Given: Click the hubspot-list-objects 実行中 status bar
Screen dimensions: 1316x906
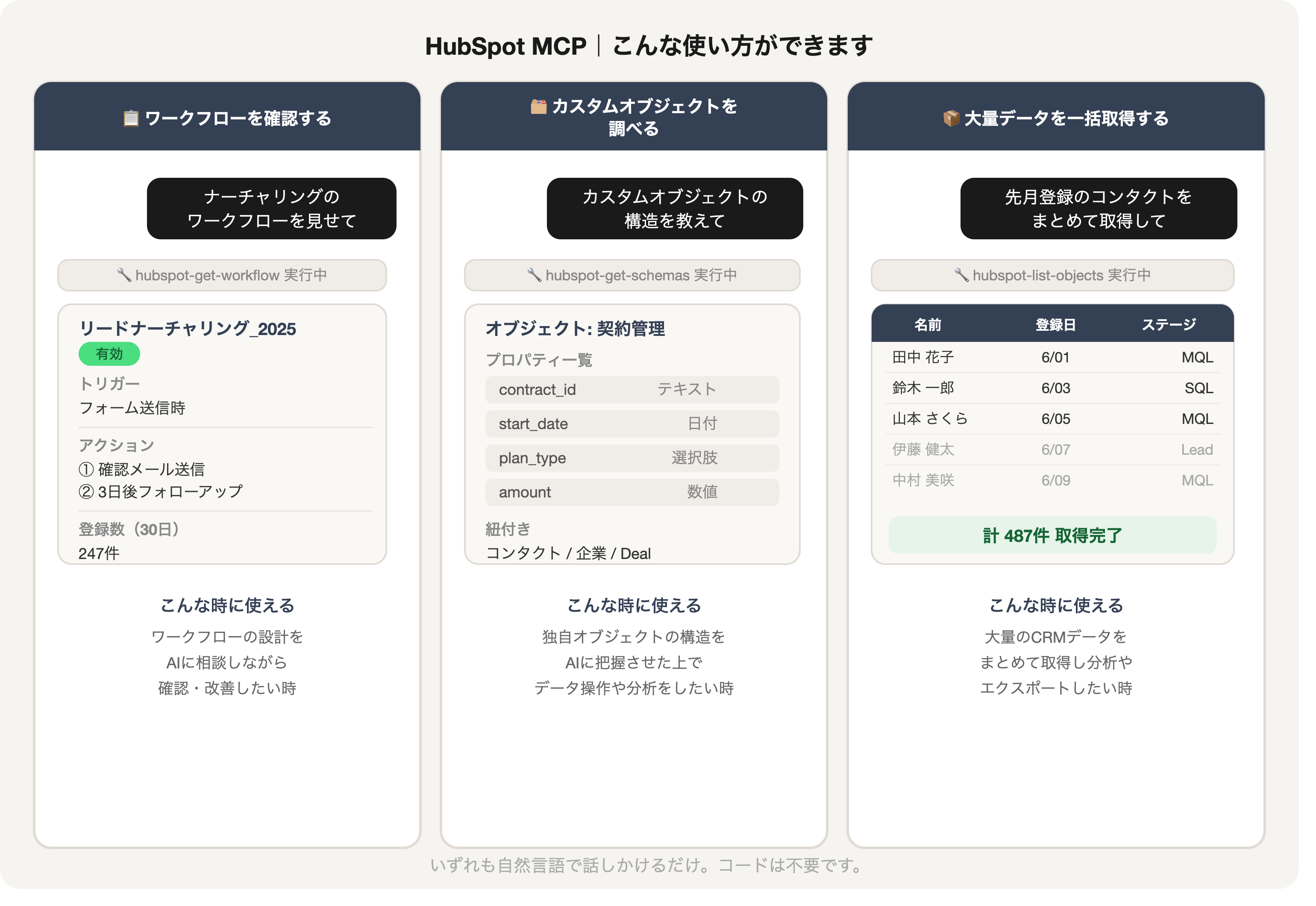Looking at the screenshot, I should click(1052, 275).
